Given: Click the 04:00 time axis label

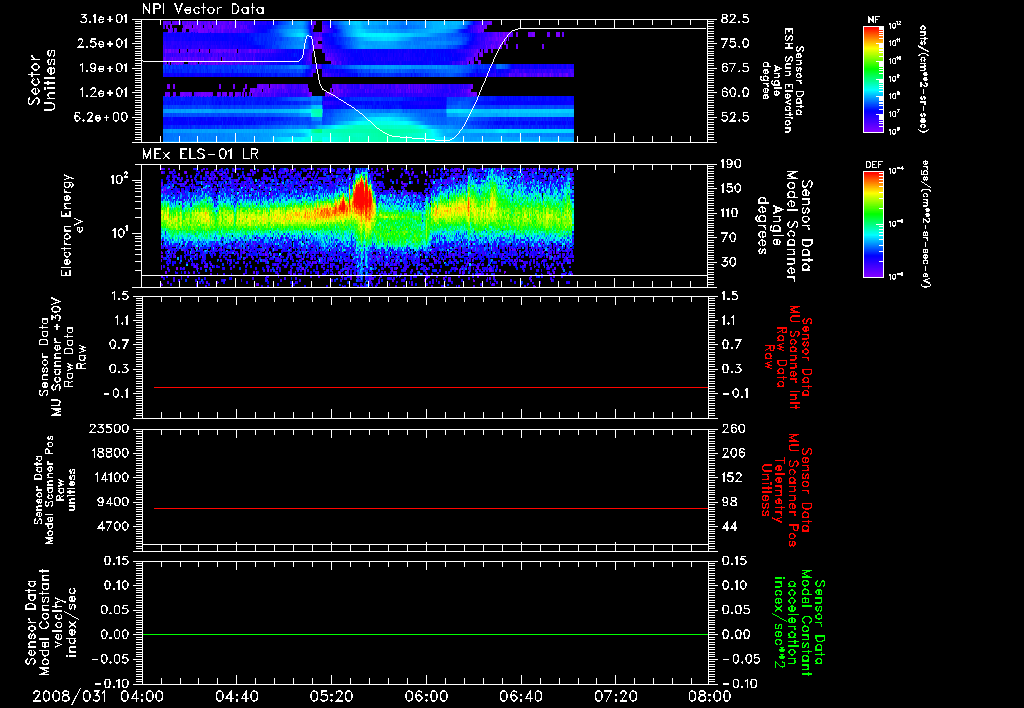Looking at the screenshot, I should click(x=142, y=696).
